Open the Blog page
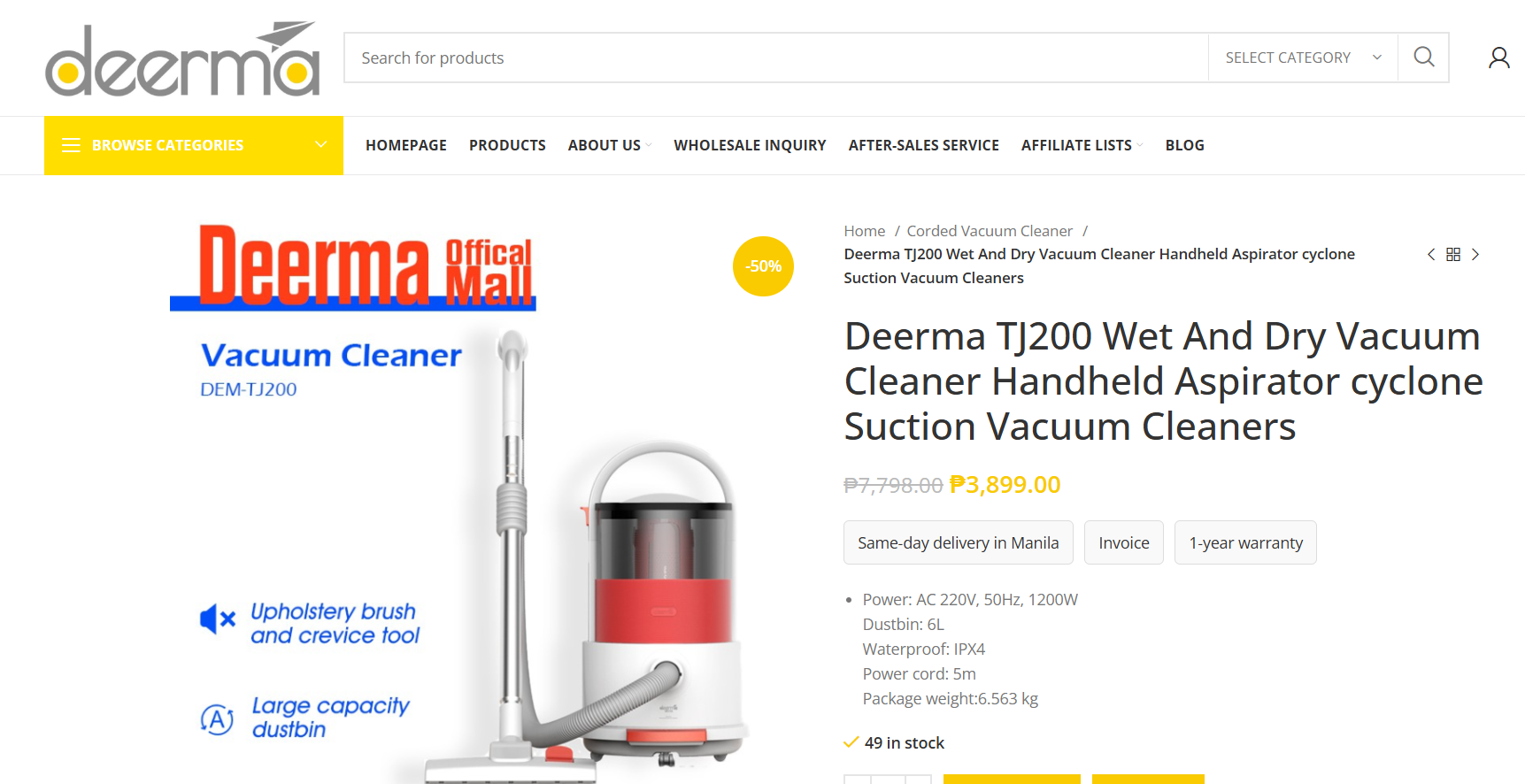The width and height of the screenshot is (1525, 784). click(1184, 145)
